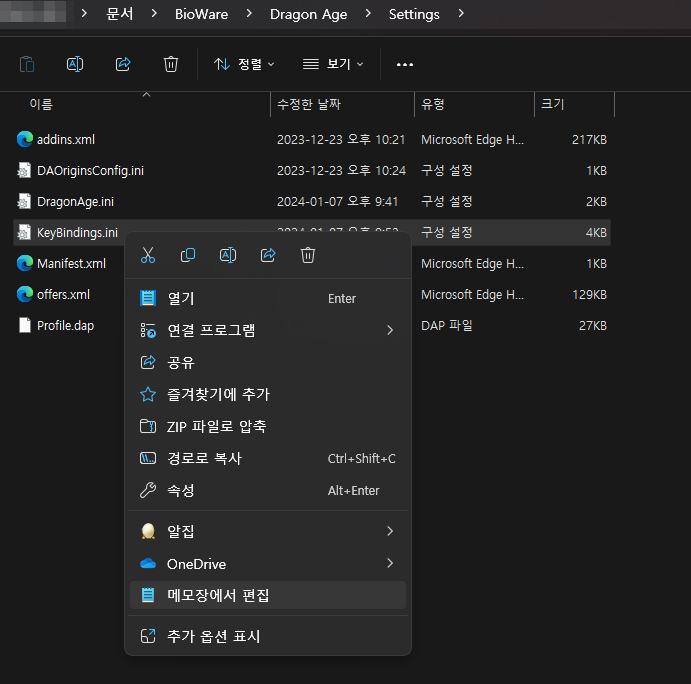Click the config icon beside DragonAge.ini
The image size is (691, 684).
(x=24, y=201)
